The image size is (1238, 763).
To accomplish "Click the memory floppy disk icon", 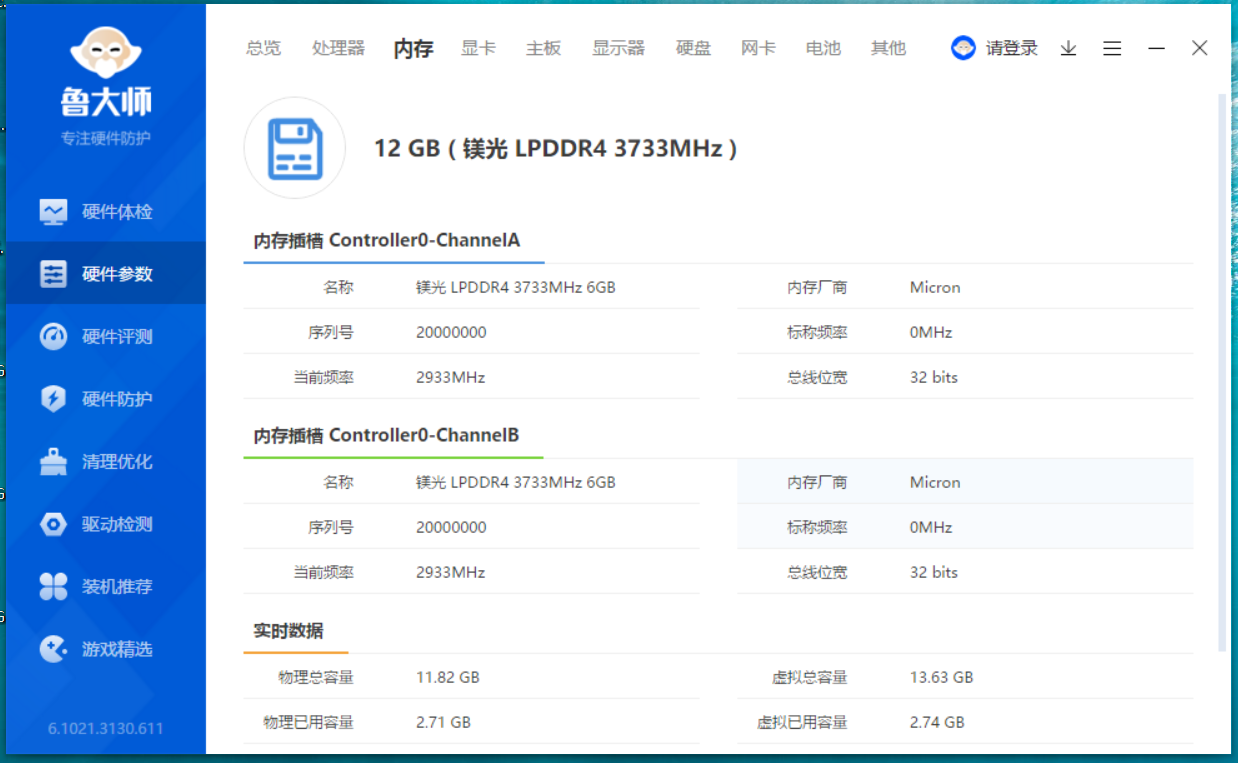I will (295, 148).
